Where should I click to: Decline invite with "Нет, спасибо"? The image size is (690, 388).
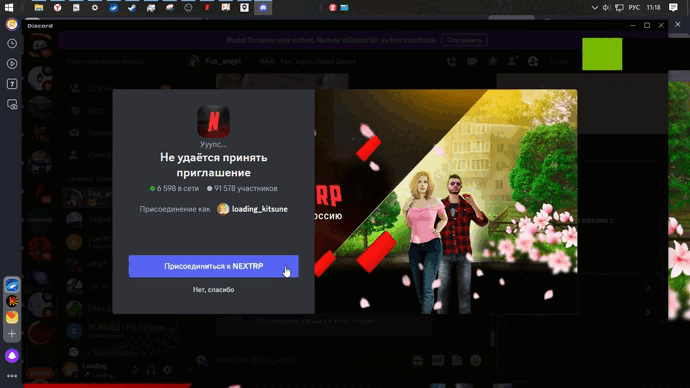click(x=213, y=289)
